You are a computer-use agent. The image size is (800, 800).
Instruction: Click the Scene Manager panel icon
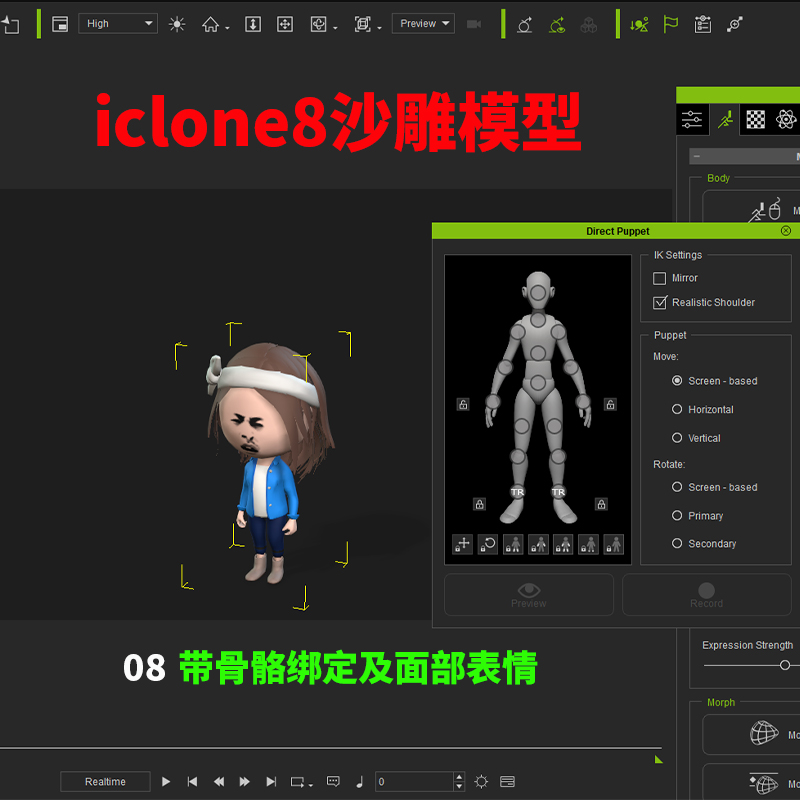60,24
